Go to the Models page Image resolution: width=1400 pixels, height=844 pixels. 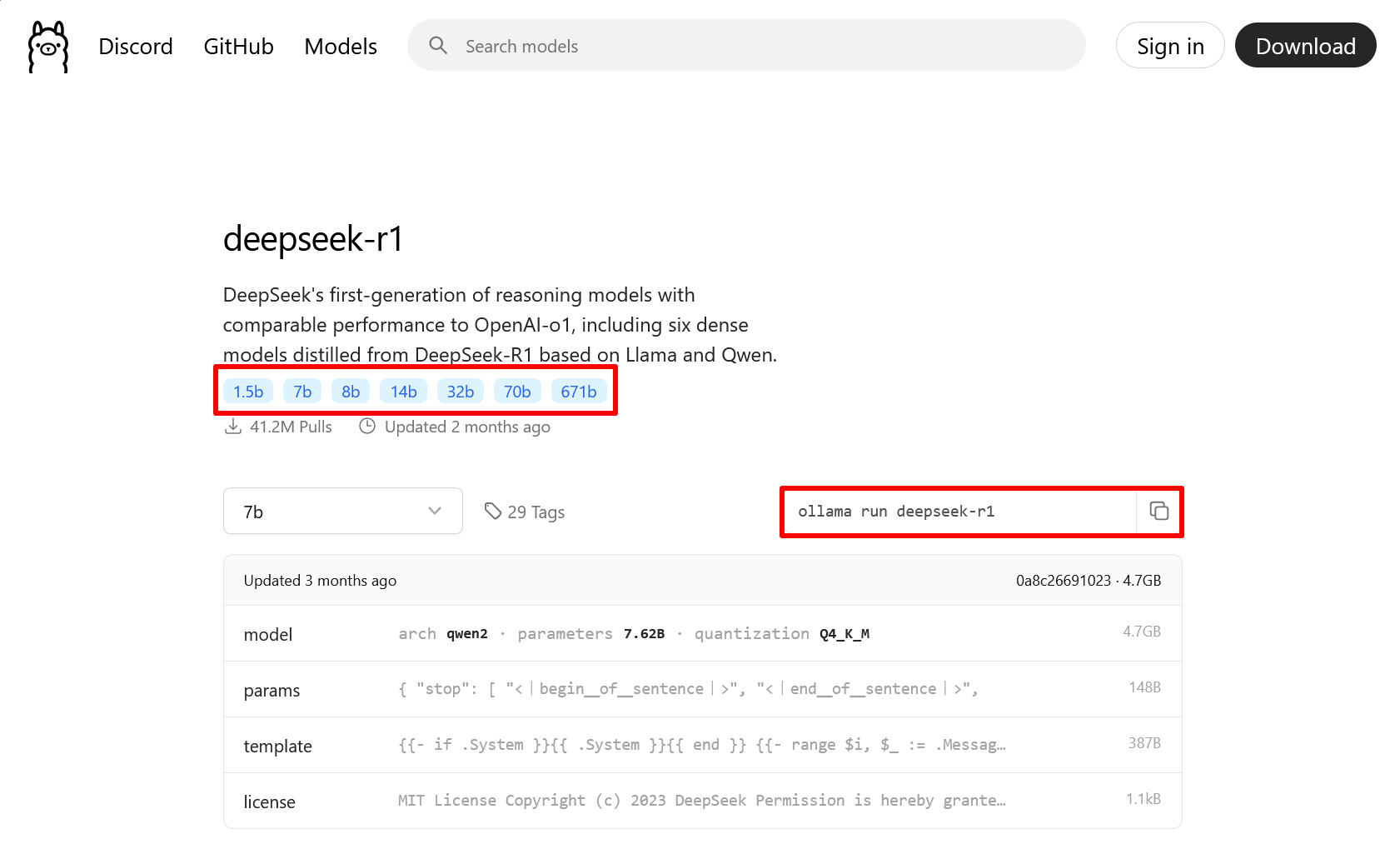[341, 47]
